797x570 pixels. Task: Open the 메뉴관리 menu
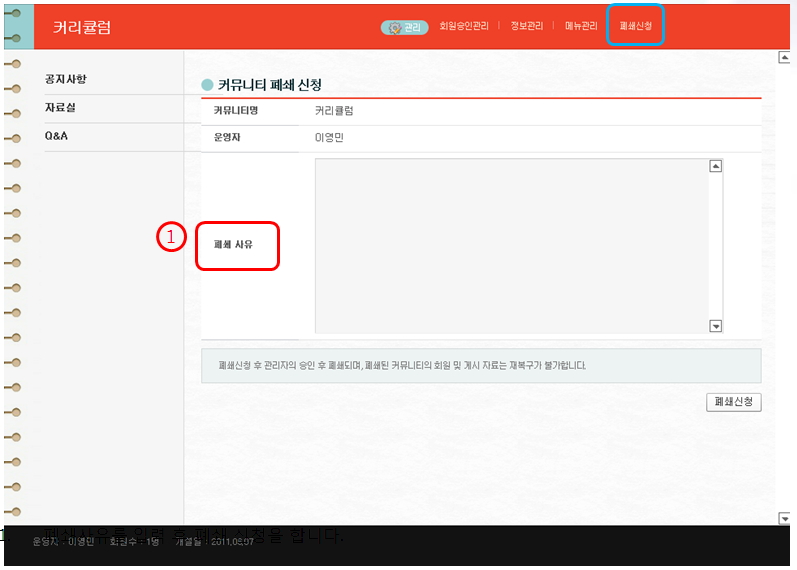pyautogui.click(x=581, y=26)
